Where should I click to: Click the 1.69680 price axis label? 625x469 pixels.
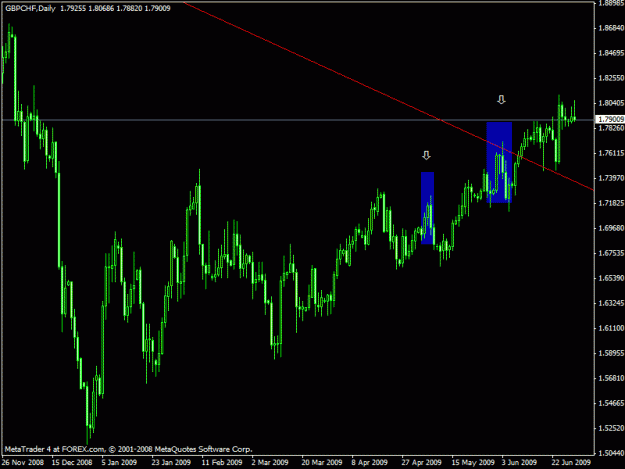coord(611,228)
